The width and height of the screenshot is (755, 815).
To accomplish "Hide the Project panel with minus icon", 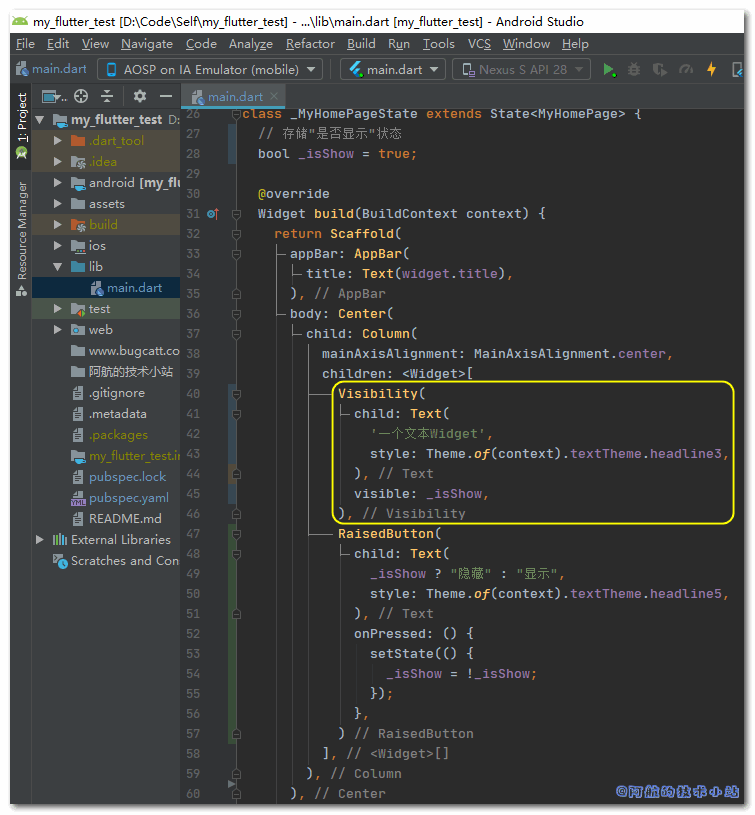I will (166, 96).
